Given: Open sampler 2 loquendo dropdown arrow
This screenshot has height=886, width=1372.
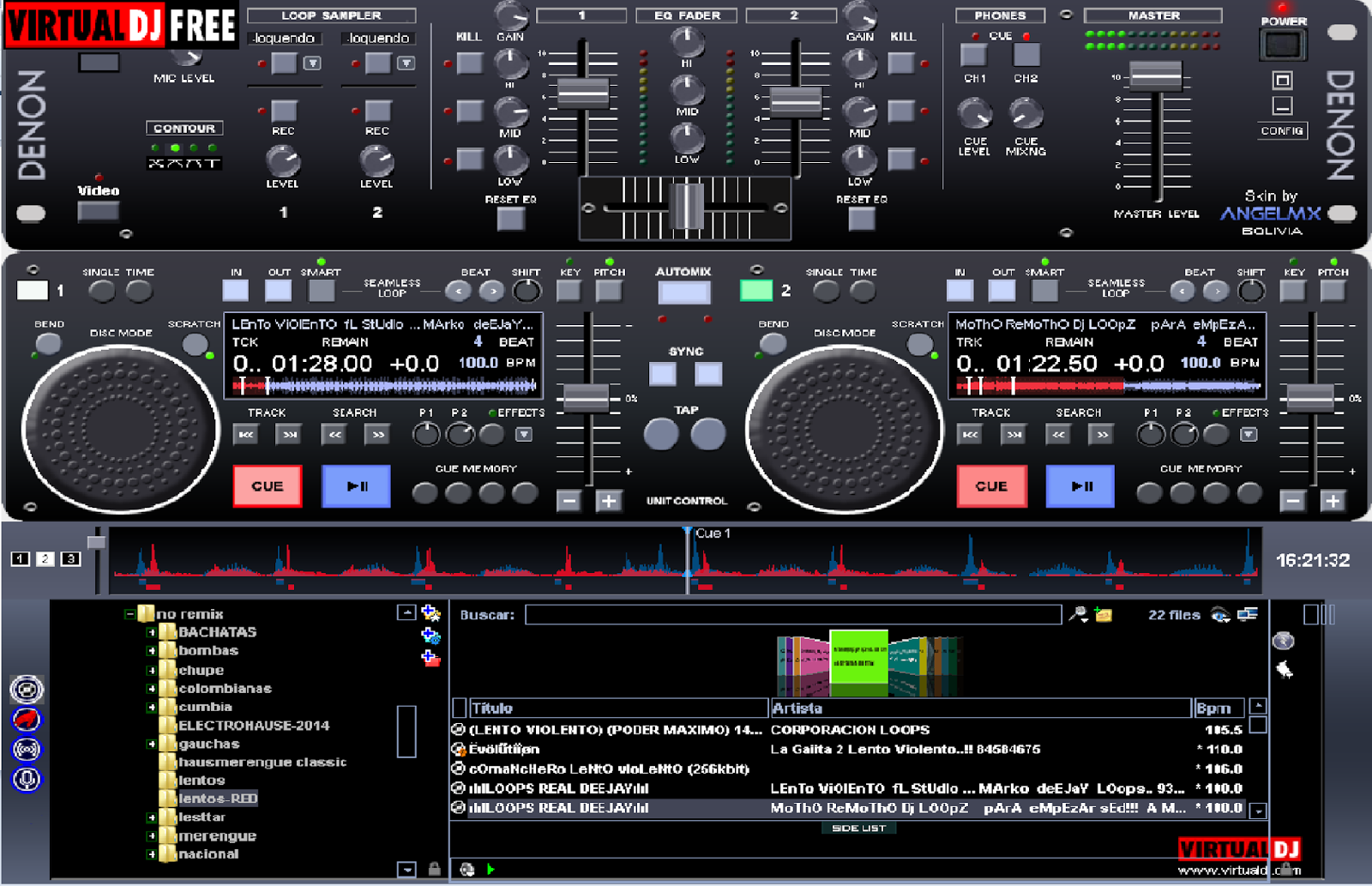Looking at the screenshot, I should pyautogui.click(x=406, y=63).
